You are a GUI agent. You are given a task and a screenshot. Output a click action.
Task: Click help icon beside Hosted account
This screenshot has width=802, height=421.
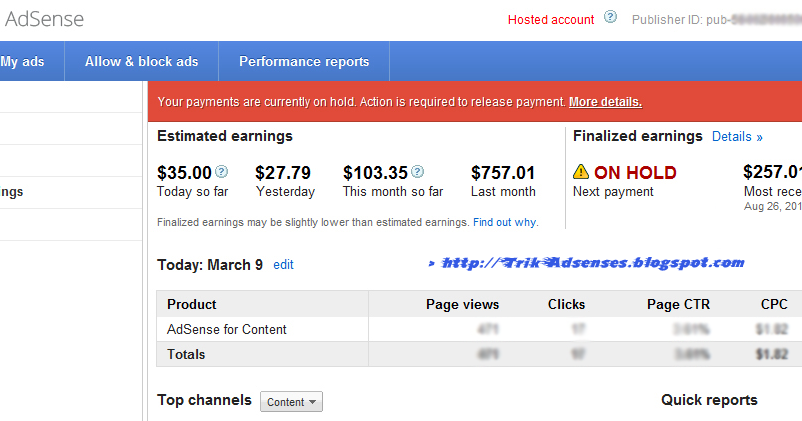(x=610, y=17)
